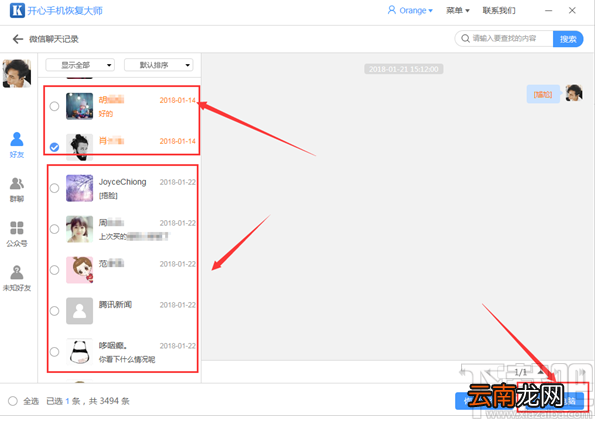Expand the 默认排序 sort dropdown
601x424 pixels.
tap(159, 65)
